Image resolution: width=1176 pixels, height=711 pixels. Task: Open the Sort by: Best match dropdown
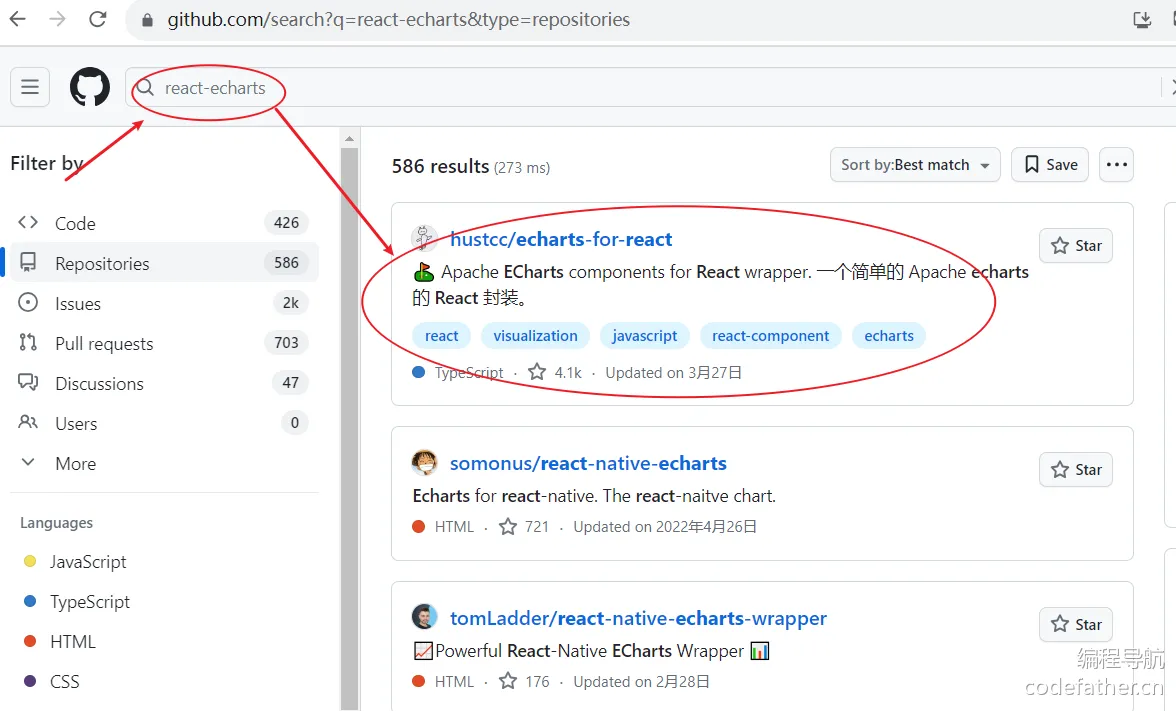[915, 164]
